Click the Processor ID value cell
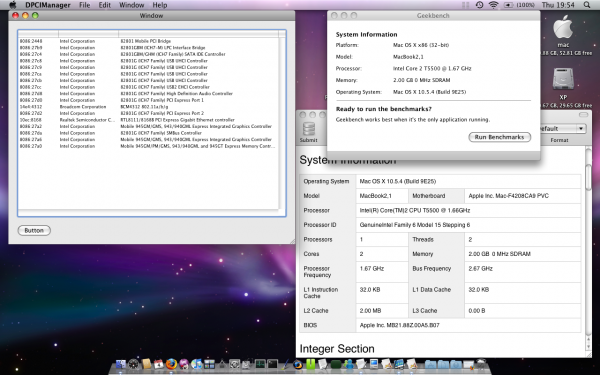The width and height of the screenshot is (600, 375). coord(468,225)
